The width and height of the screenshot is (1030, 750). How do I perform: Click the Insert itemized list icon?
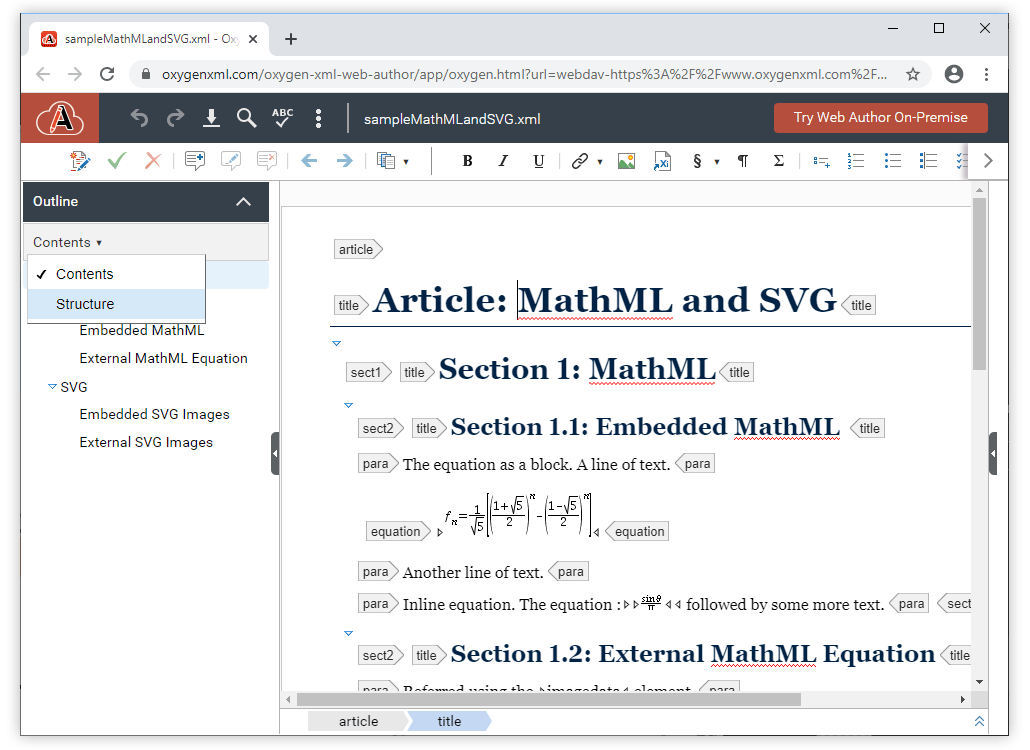click(893, 161)
